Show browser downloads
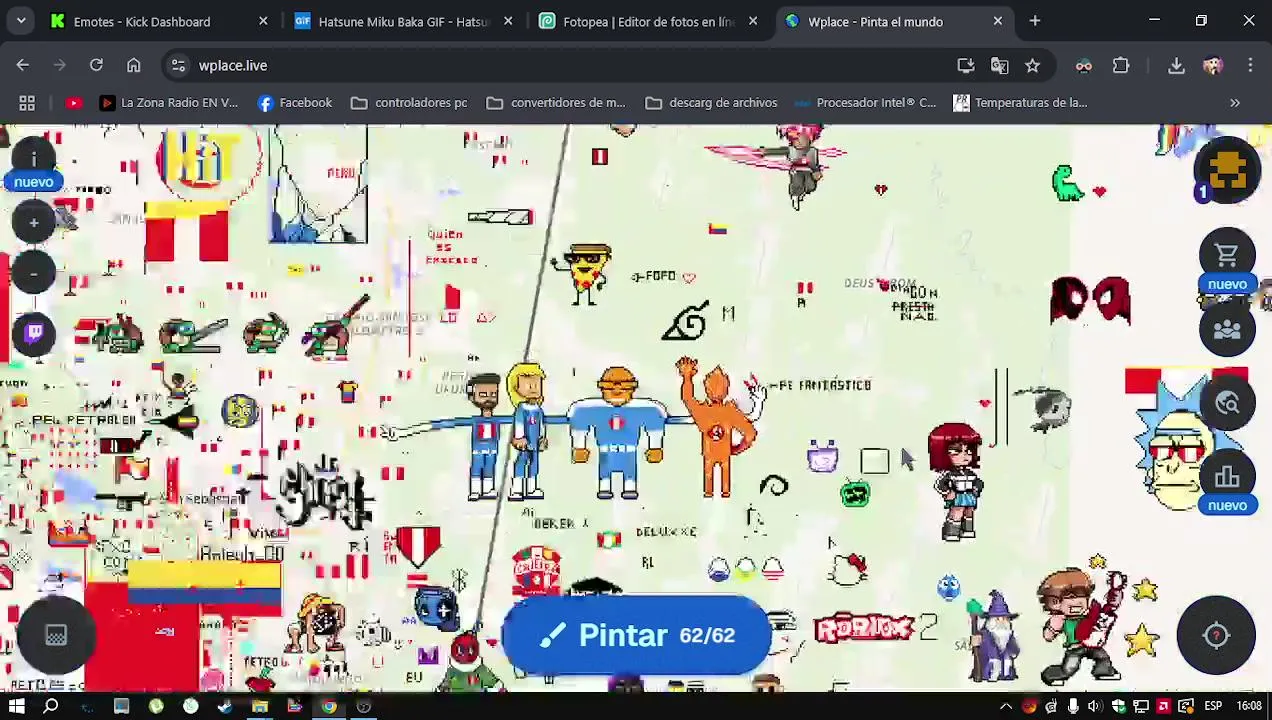The image size is (1272, 720). click(x=1176, y=65)
